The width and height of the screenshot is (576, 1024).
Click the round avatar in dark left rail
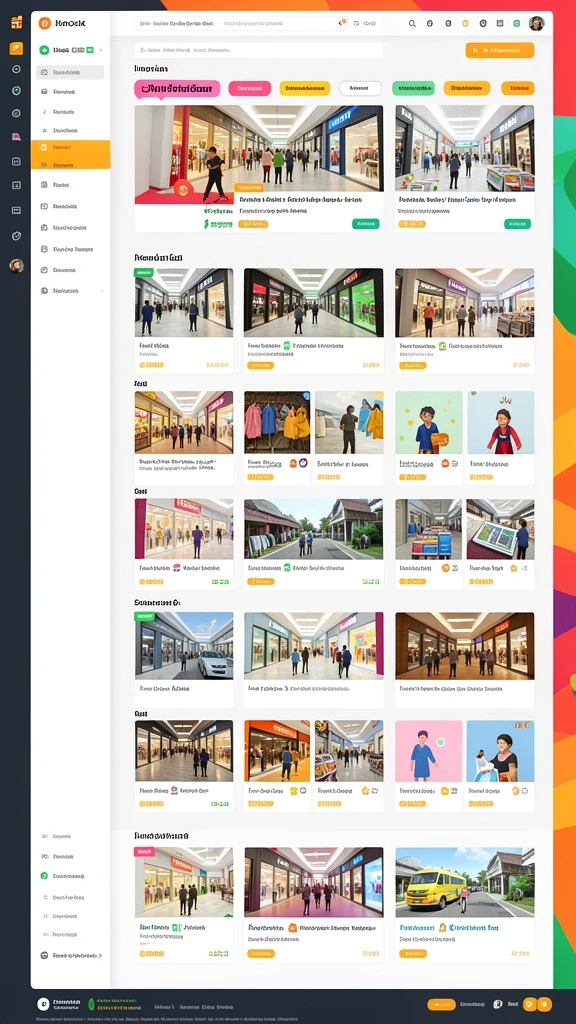(16, 266)
